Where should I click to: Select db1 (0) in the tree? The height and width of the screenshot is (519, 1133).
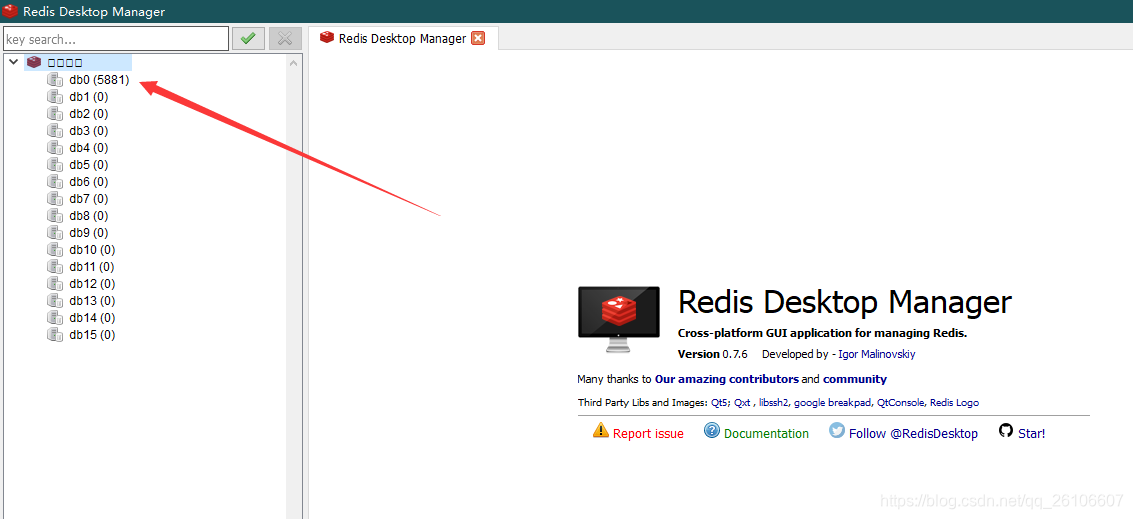pos(89,96)
